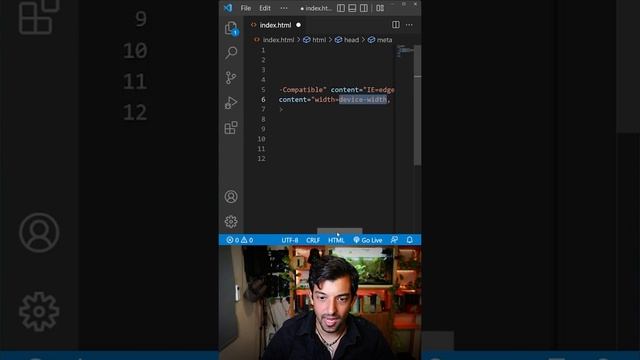
Task: Open the Edit menu
Action: tap(265, 8)
